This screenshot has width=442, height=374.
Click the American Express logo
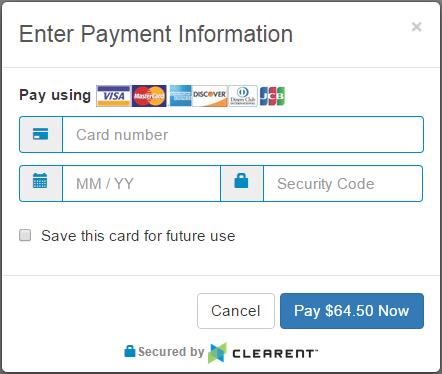tap(180, 96)
